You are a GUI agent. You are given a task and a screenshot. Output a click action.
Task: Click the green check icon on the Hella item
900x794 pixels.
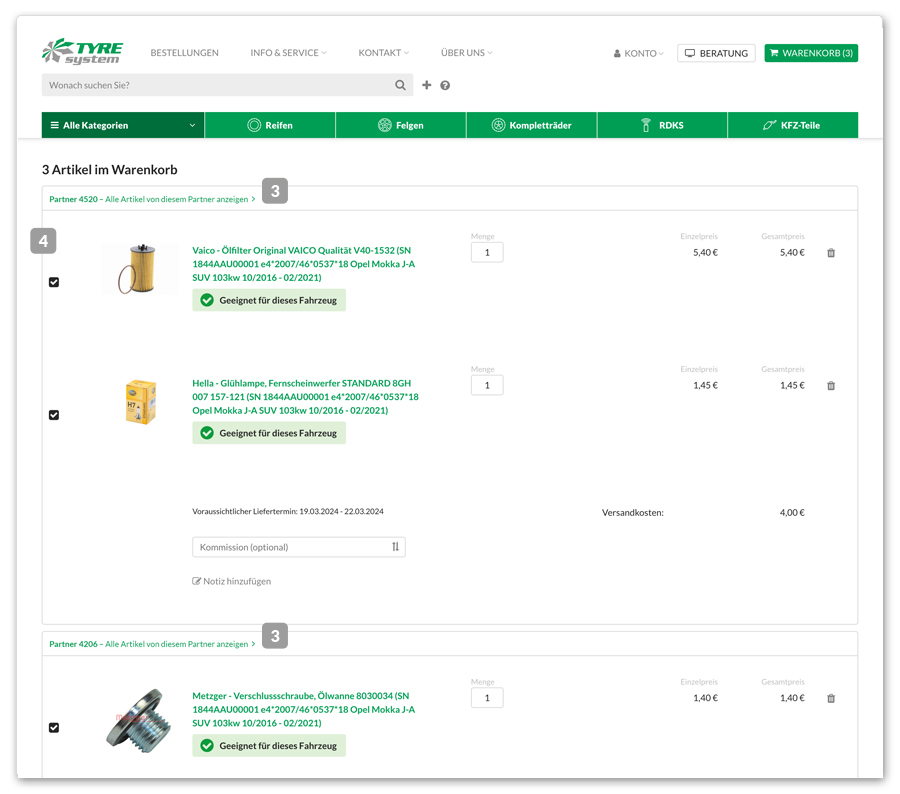point(207,433)
